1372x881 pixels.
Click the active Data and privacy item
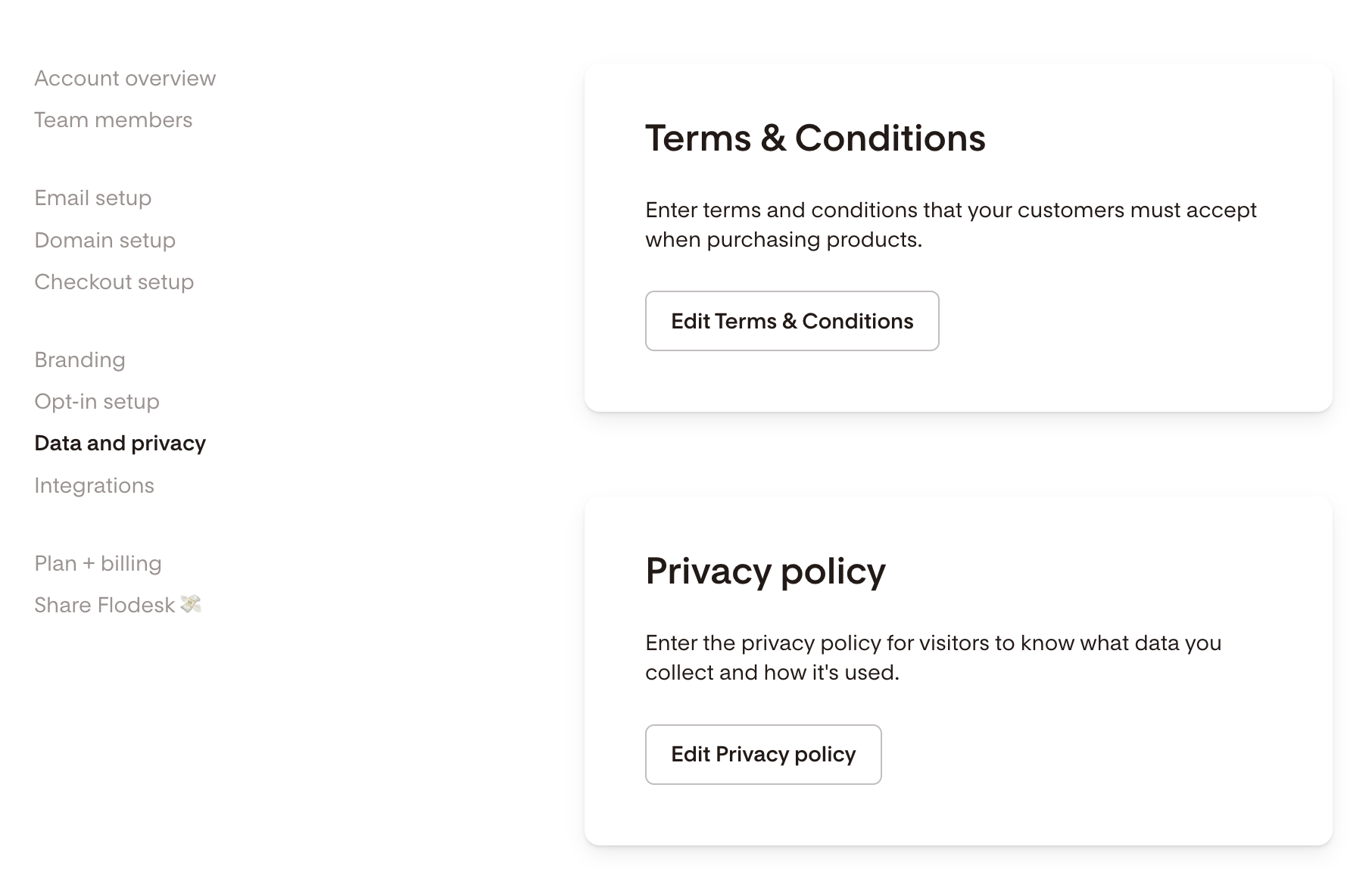(120, 444)
